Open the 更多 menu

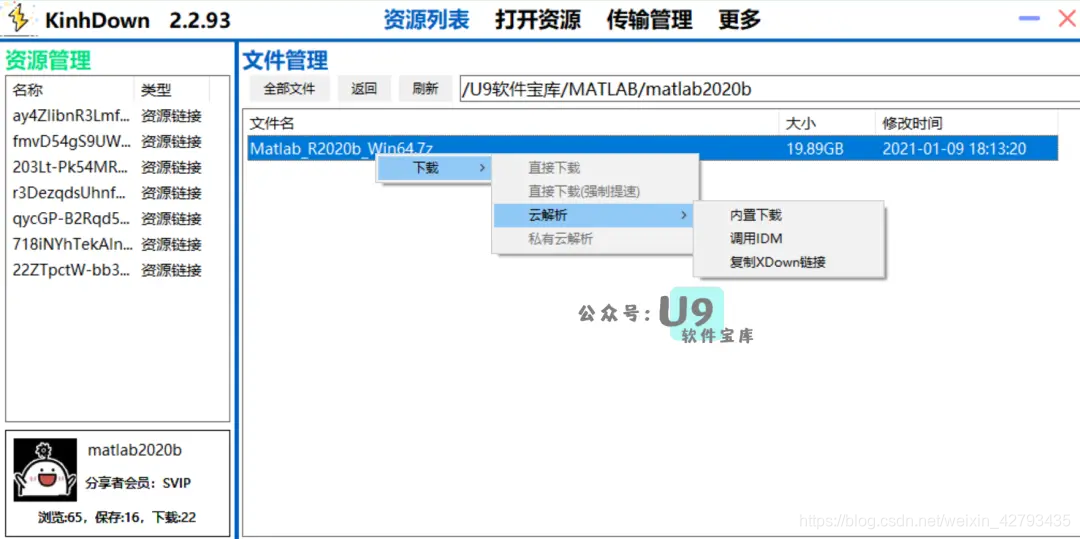(740, 19)
